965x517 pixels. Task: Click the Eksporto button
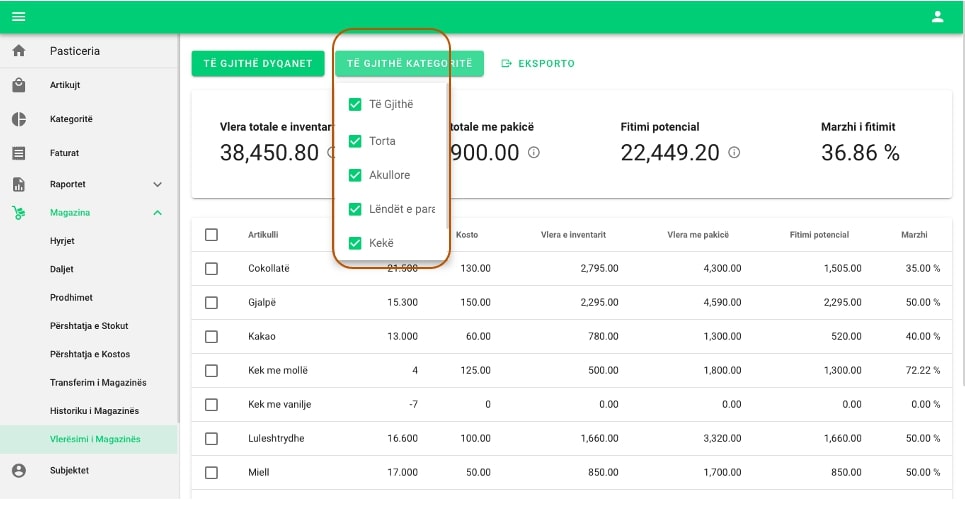(538, 64)
